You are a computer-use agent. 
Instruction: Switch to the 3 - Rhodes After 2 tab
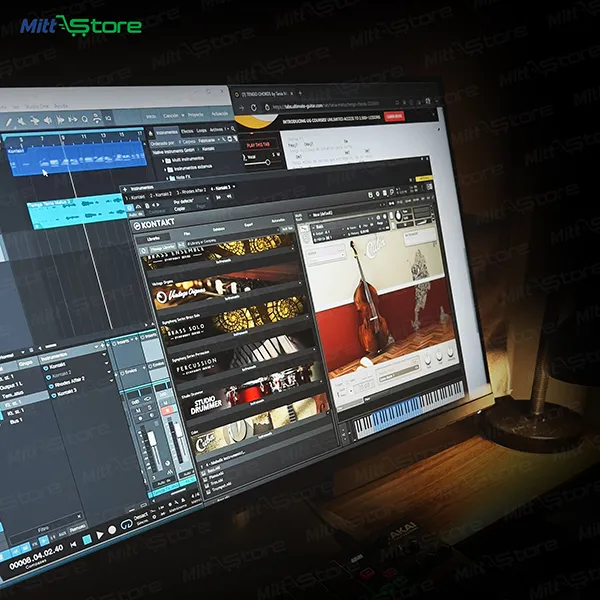tap(191, 191)
